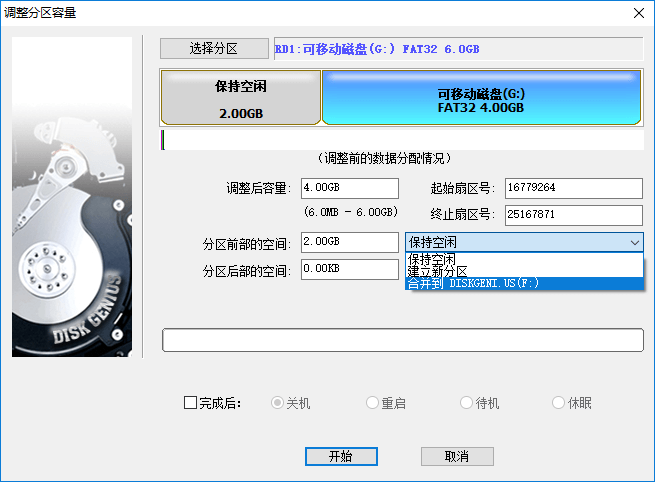Screen dimensions: 655x482
Task: Collapse the 保持空闲 dropdown arrow
Action: [x=634, y=242]
